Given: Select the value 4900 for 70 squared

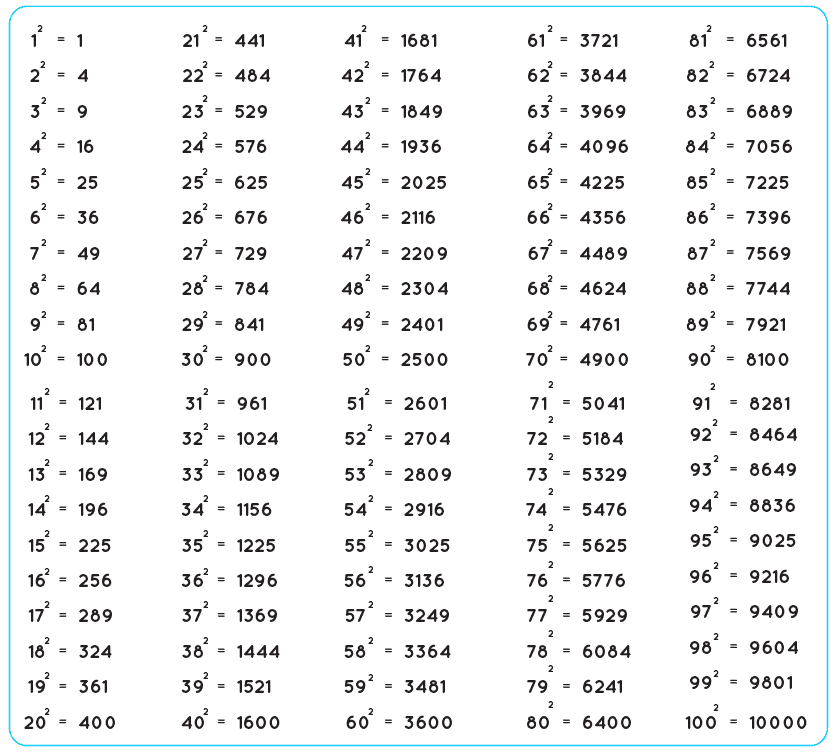Looking at the screenshot, I should click(604, 360).
